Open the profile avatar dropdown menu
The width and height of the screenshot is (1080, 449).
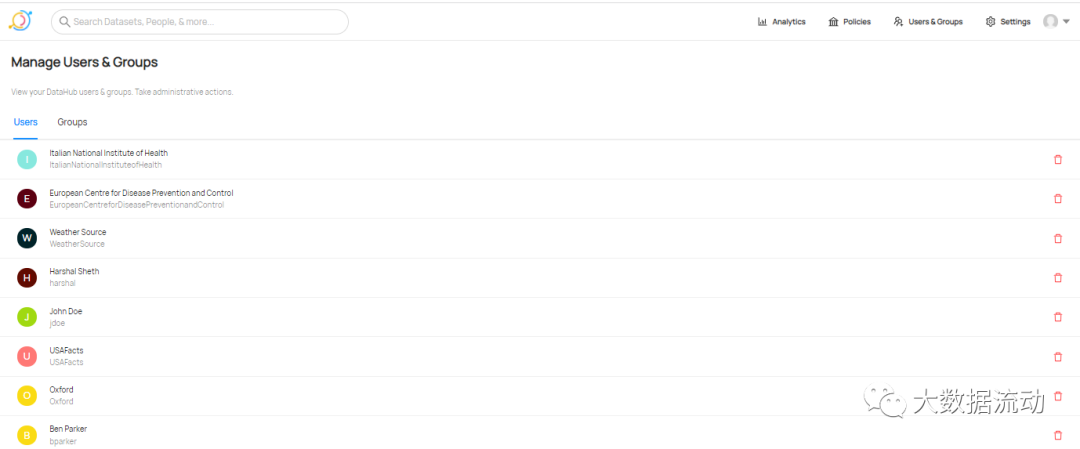pyautogui.click(x=1056, y=21)
